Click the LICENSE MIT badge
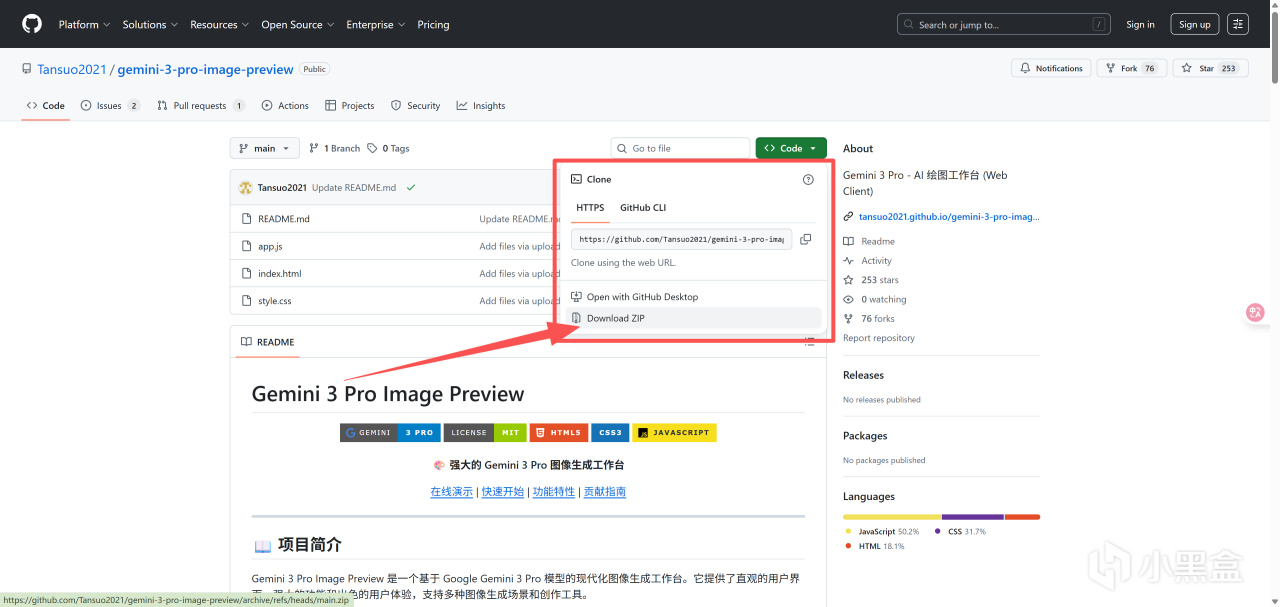 [x=485, y=433]
